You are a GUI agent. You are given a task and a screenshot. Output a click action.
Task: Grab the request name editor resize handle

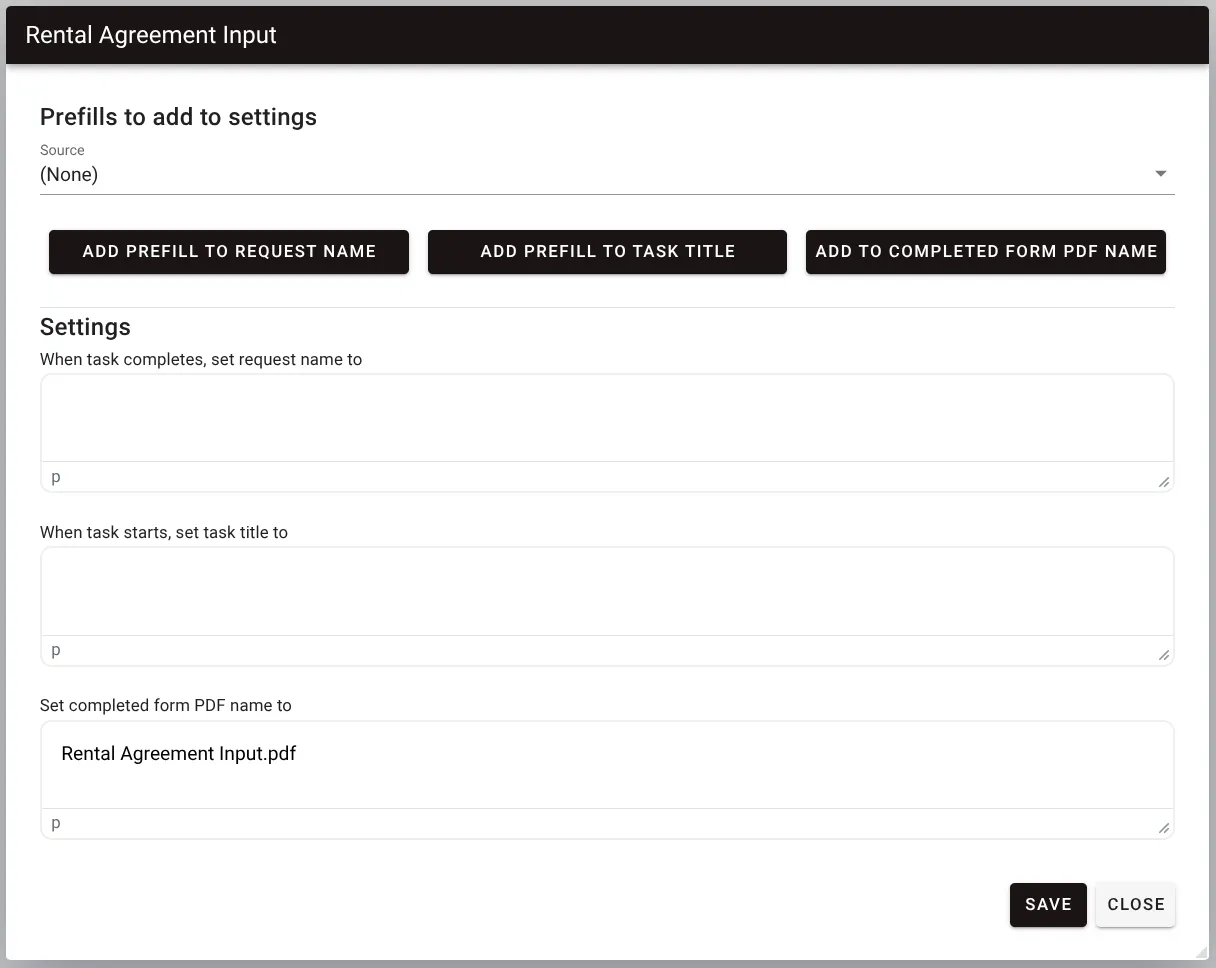click(1163, 482)
